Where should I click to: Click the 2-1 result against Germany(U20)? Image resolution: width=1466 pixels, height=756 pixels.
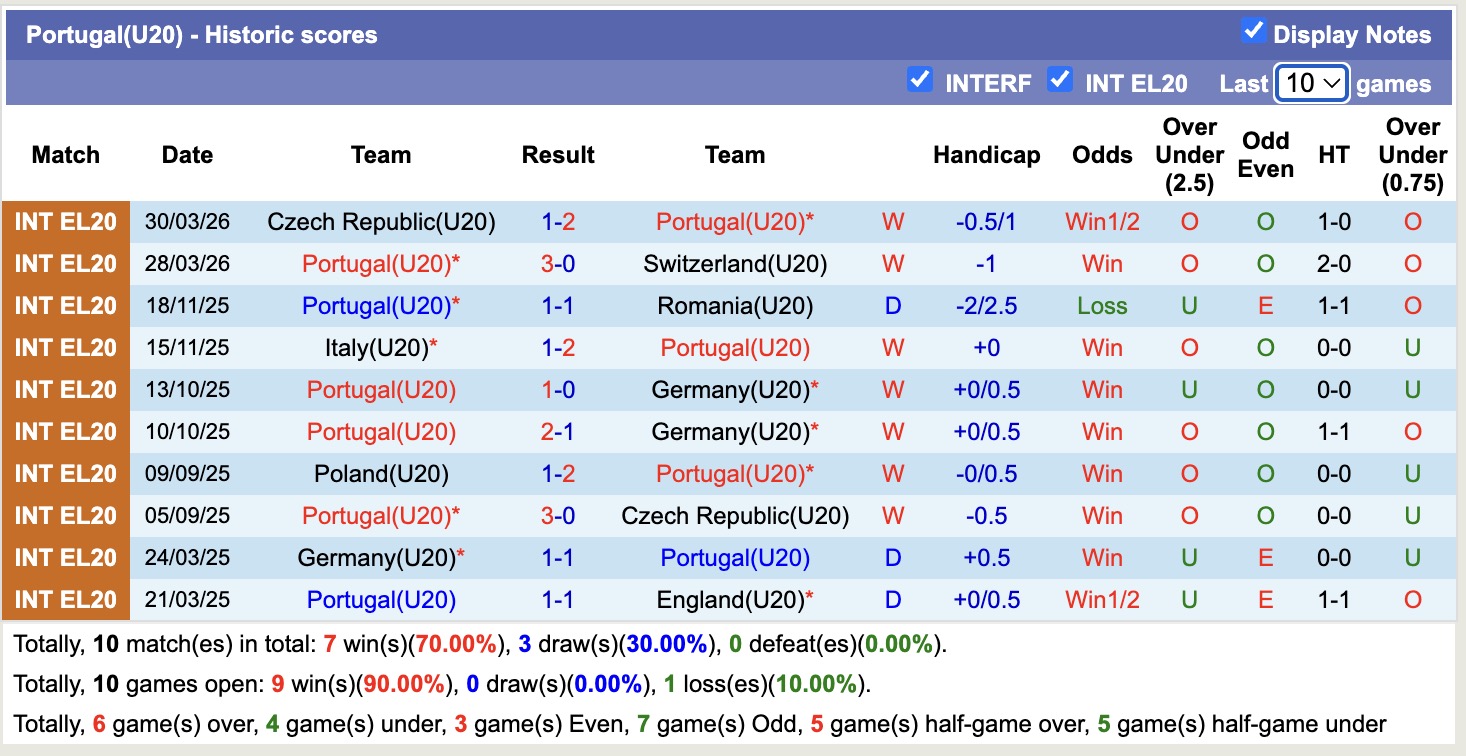(x=558, y=432)
